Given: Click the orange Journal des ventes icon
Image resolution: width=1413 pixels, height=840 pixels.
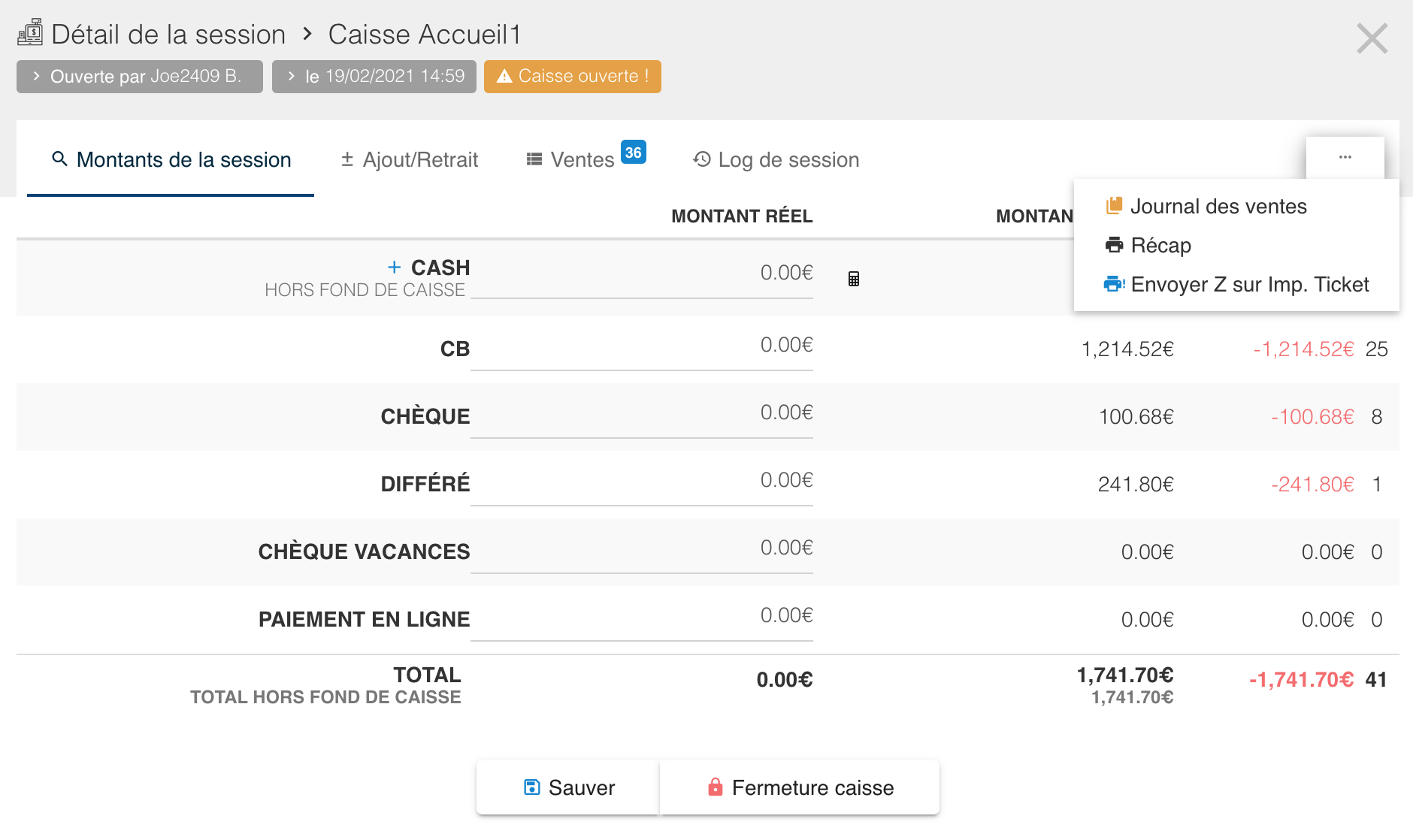Looking at the screenshot, I should [1114, 206].
